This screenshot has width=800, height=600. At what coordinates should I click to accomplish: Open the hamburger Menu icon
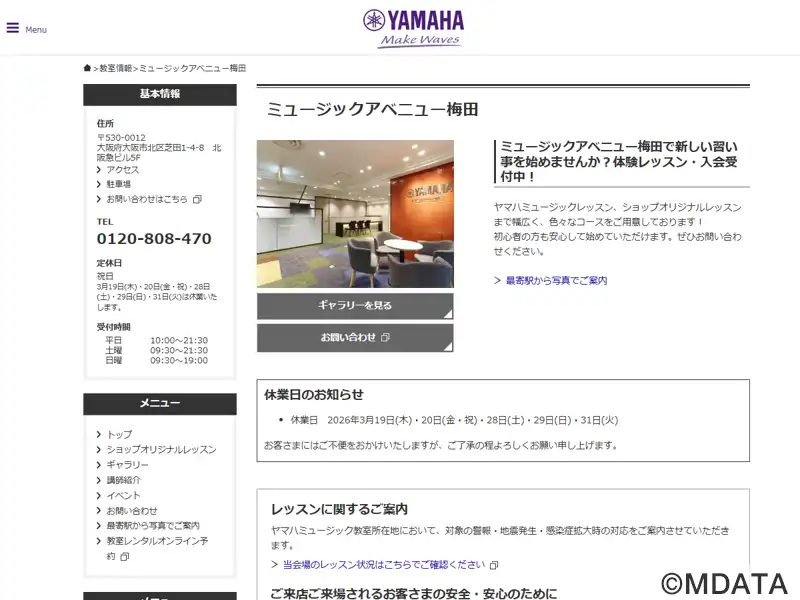point(13,28)
